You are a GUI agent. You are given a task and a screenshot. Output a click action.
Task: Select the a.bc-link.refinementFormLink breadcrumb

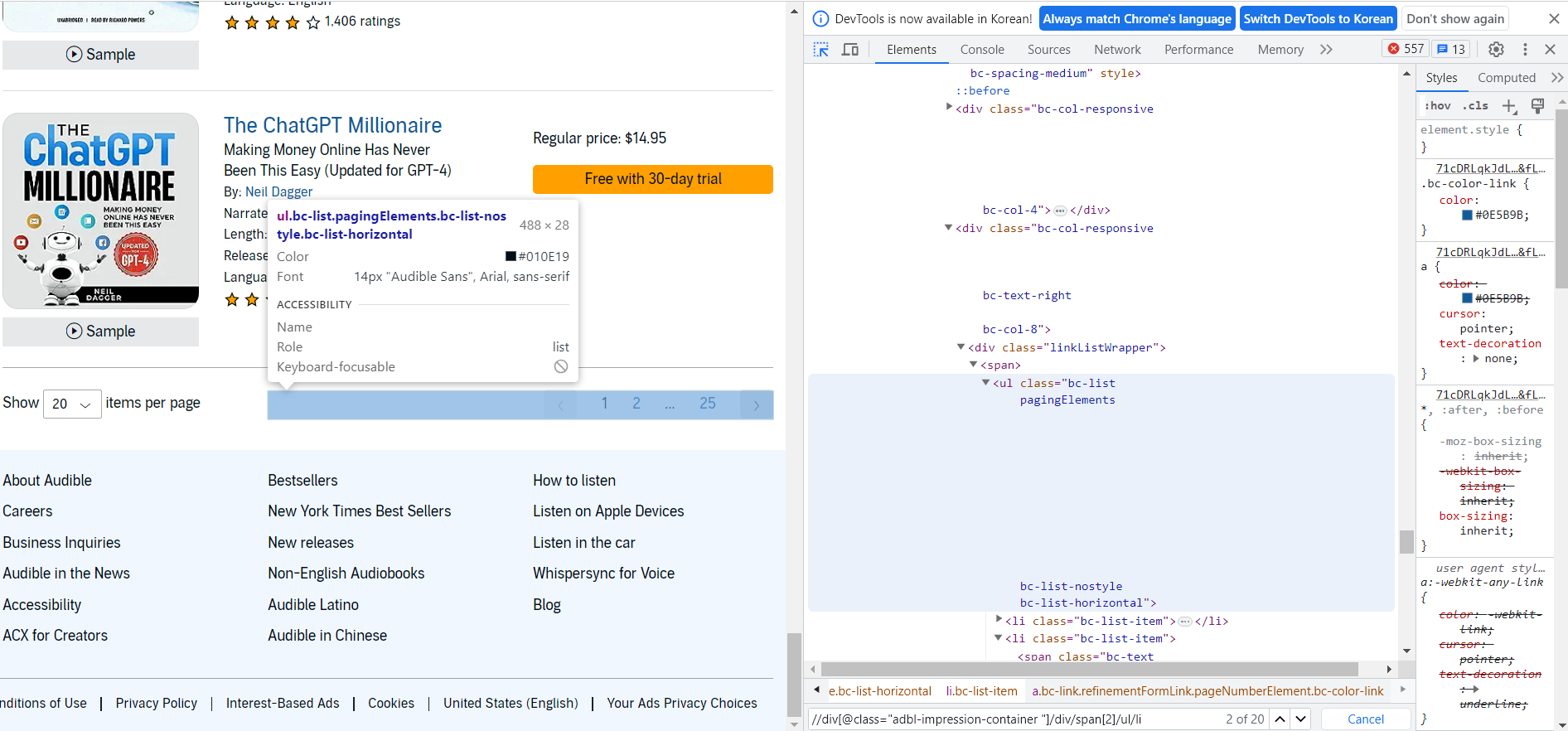[1207, 691]
